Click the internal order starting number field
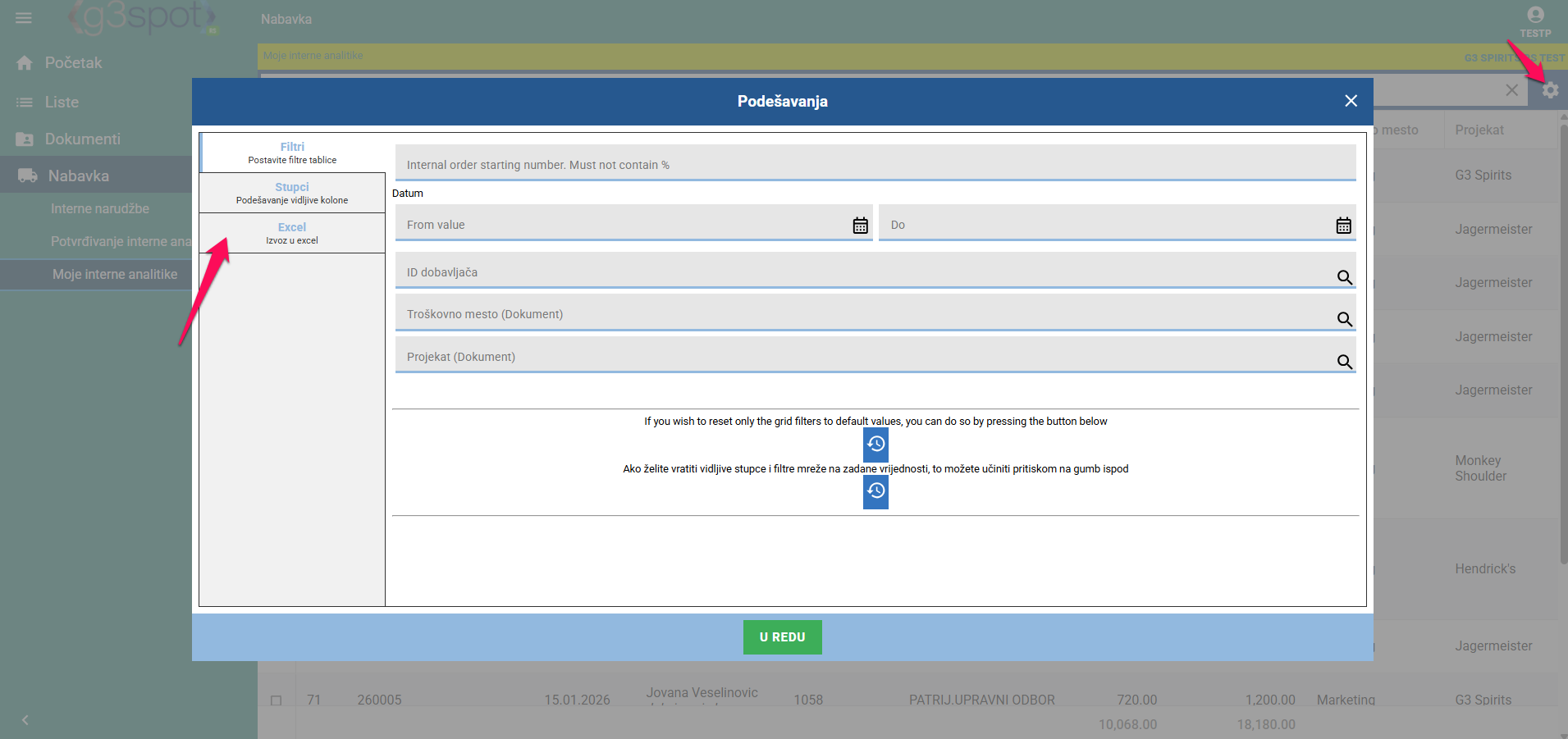The height and width of the screenshot is (739, 1568). pyautogui.click(x=875, y=164)
